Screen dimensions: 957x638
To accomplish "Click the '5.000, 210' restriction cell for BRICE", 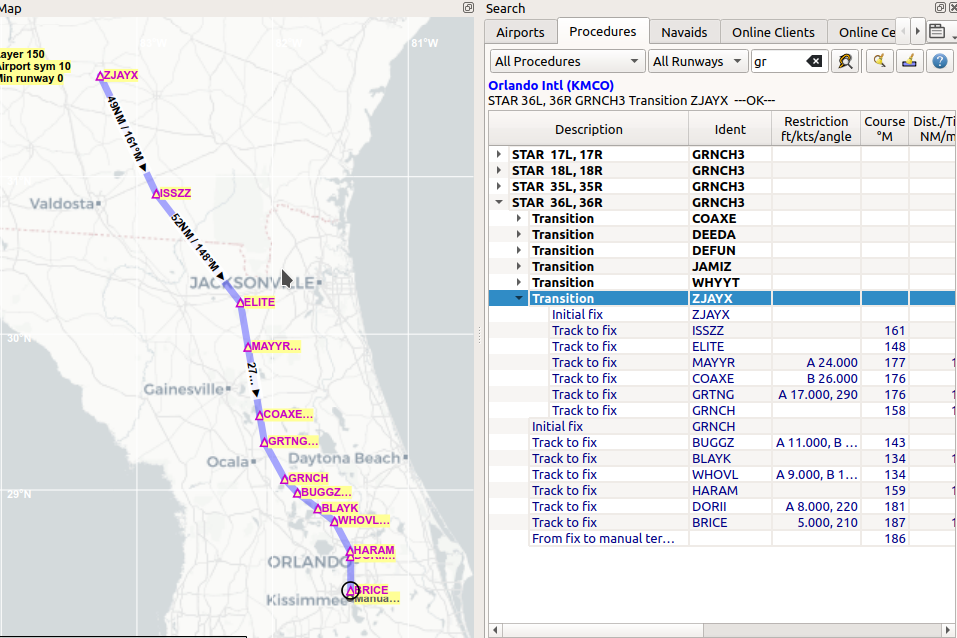I will (816, 523).
